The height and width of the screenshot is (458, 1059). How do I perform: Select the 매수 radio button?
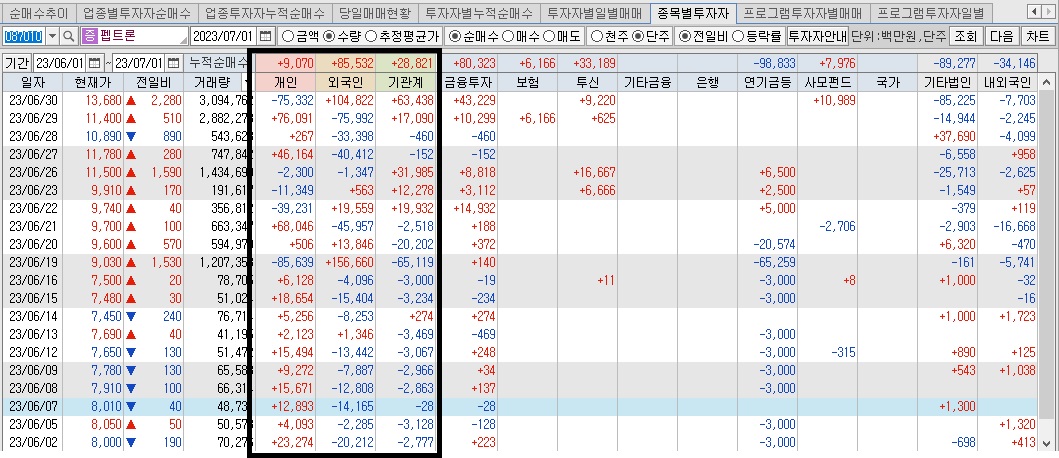coord(508,36)
